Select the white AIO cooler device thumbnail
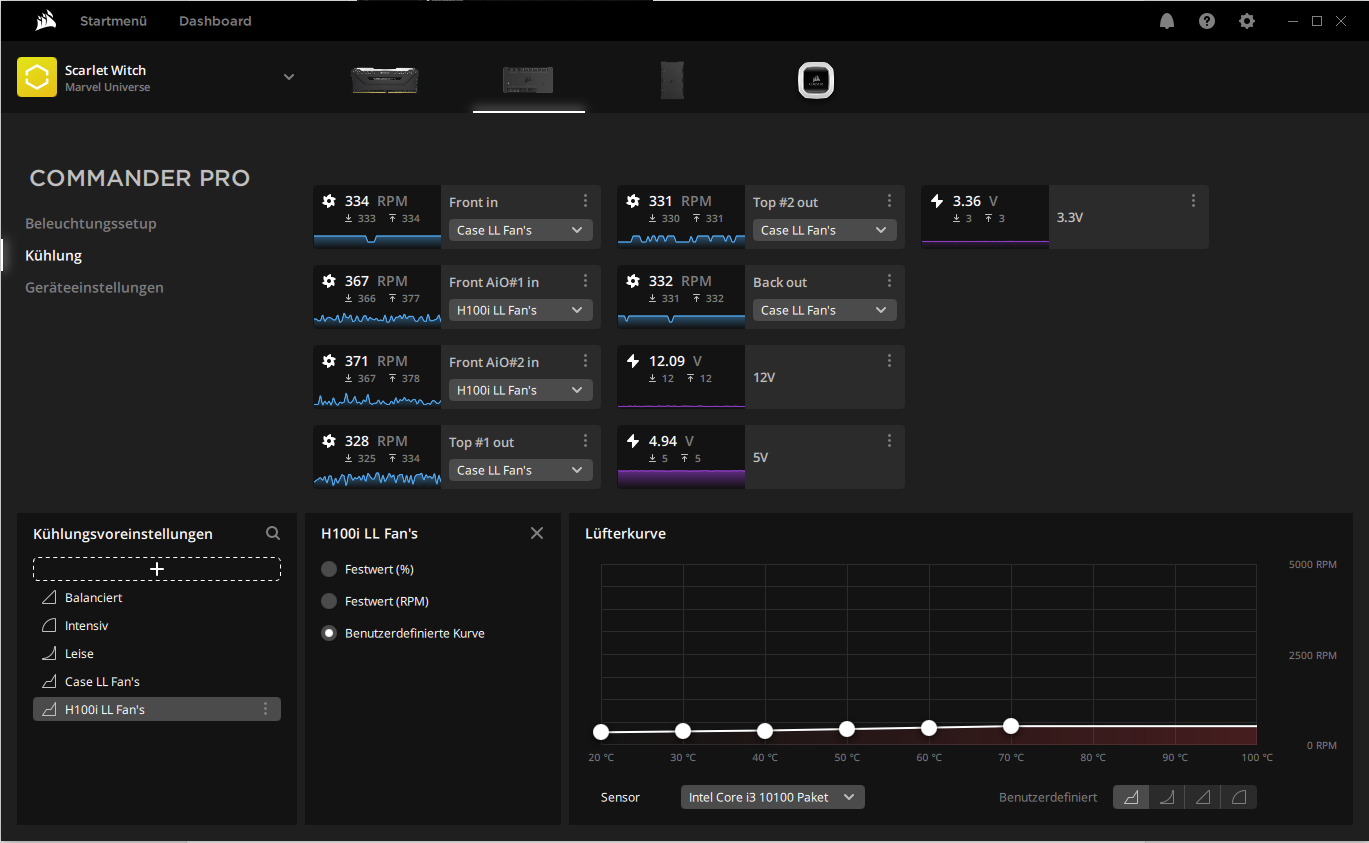This screenshot has height=843, width=1369. 816,80
